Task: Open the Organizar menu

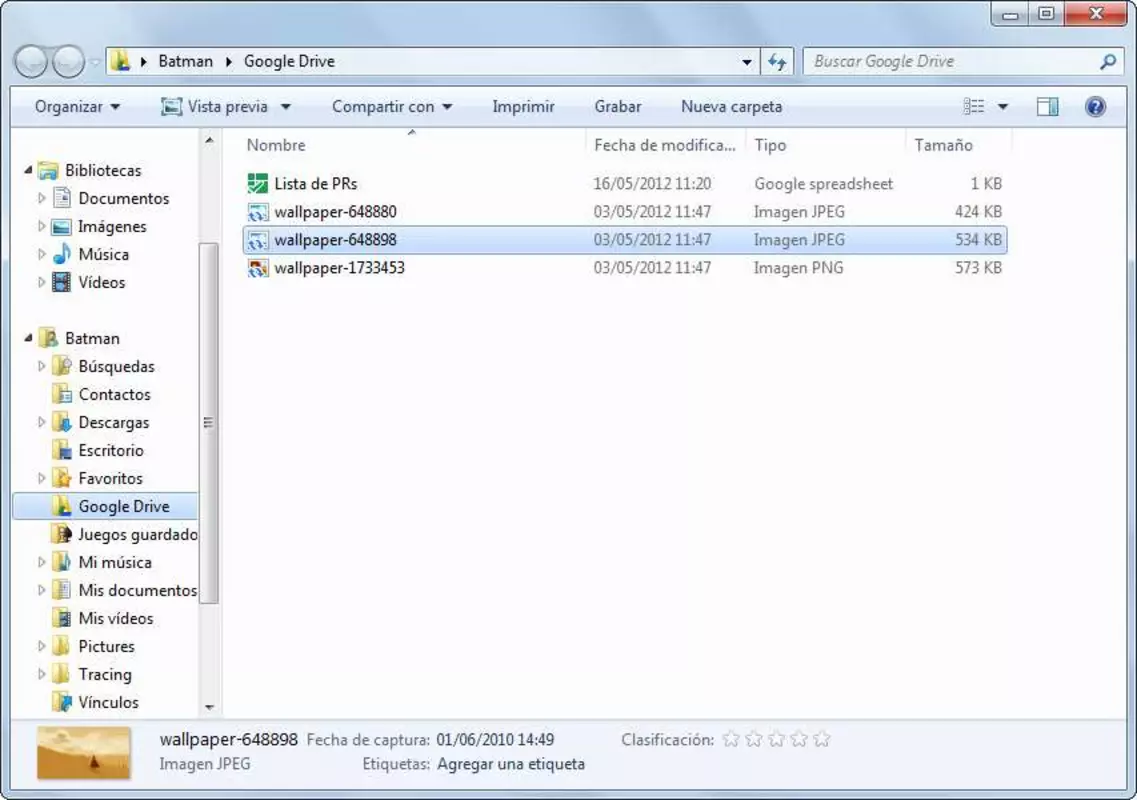Action: pos(77,107)
